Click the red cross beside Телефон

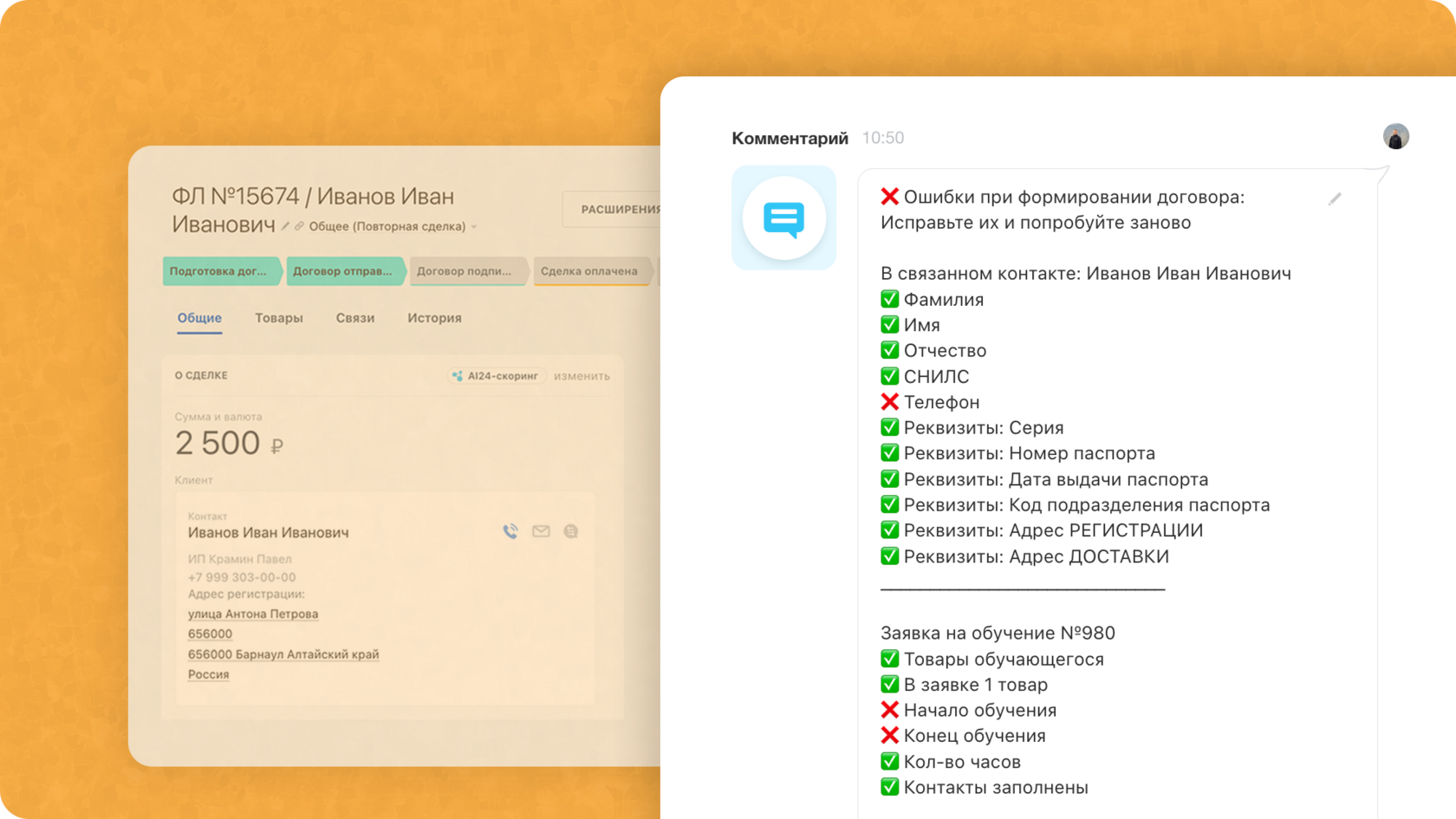[889, 402]
